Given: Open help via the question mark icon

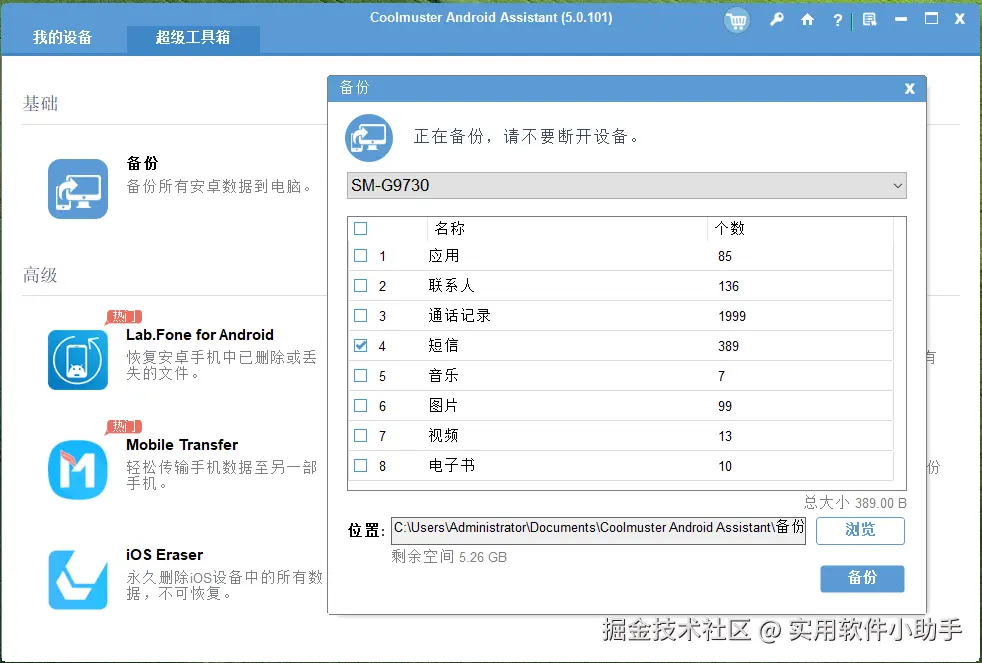Looking at the screenshot, I should coord(837,19).
